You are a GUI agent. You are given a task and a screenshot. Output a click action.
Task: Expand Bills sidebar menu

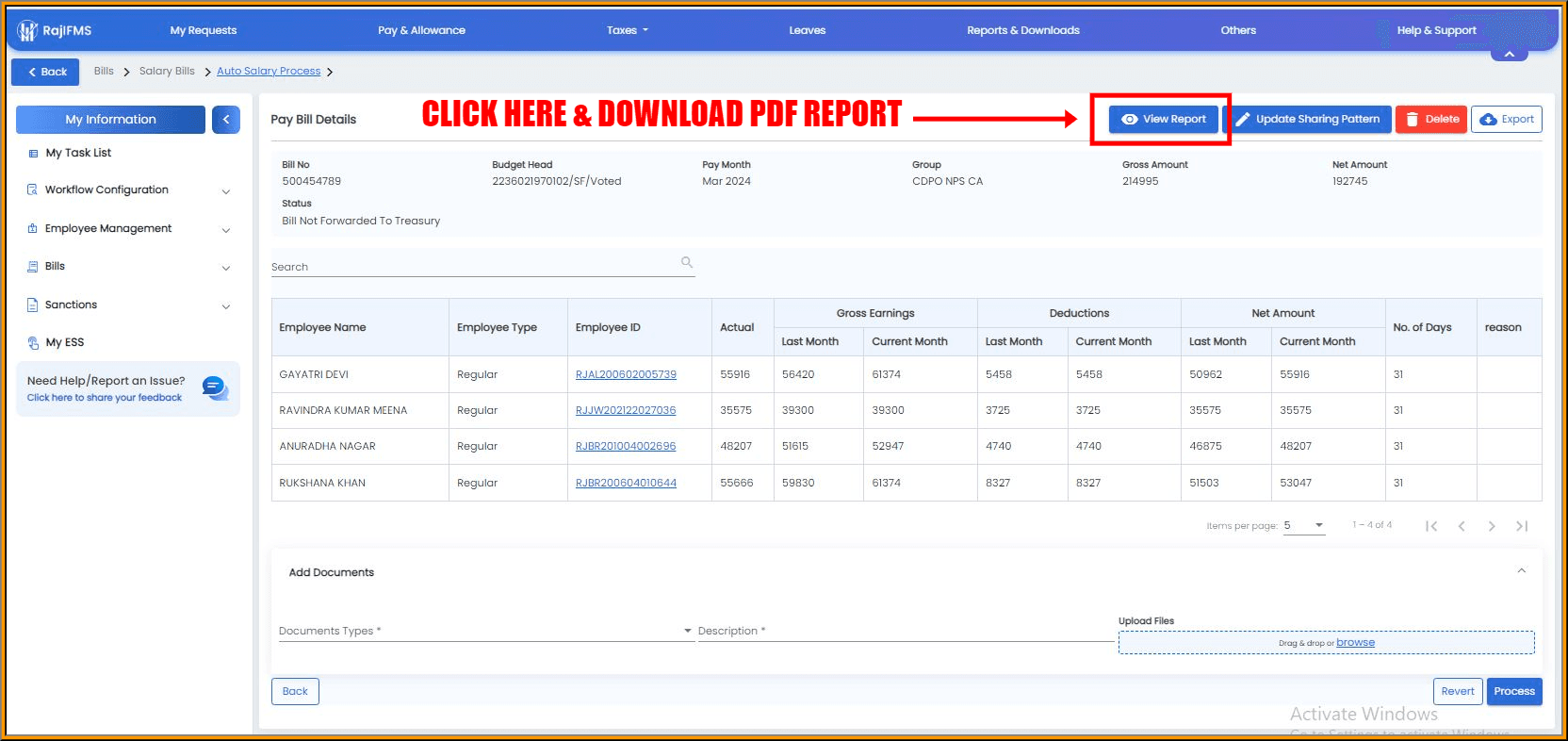tap(226, 268)
